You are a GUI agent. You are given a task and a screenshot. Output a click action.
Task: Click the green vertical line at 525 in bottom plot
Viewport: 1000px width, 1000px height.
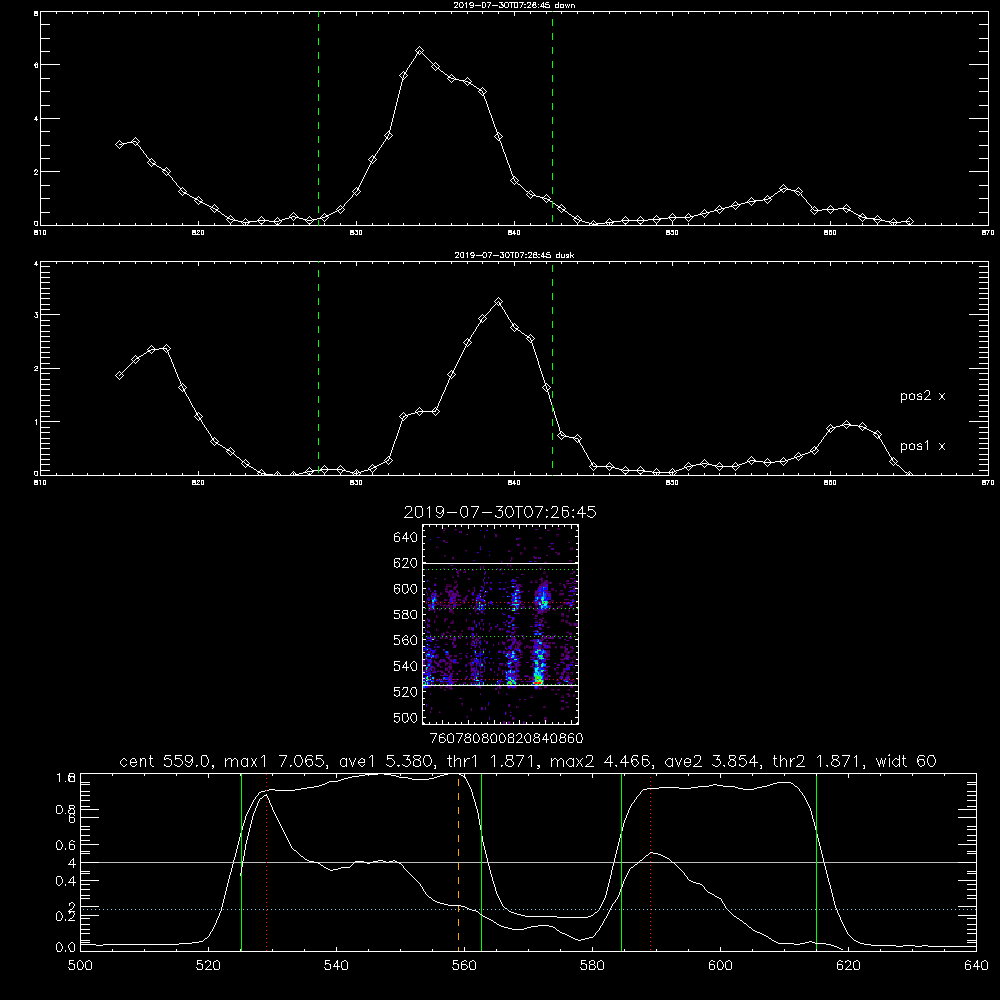click(x=241, y=862)
